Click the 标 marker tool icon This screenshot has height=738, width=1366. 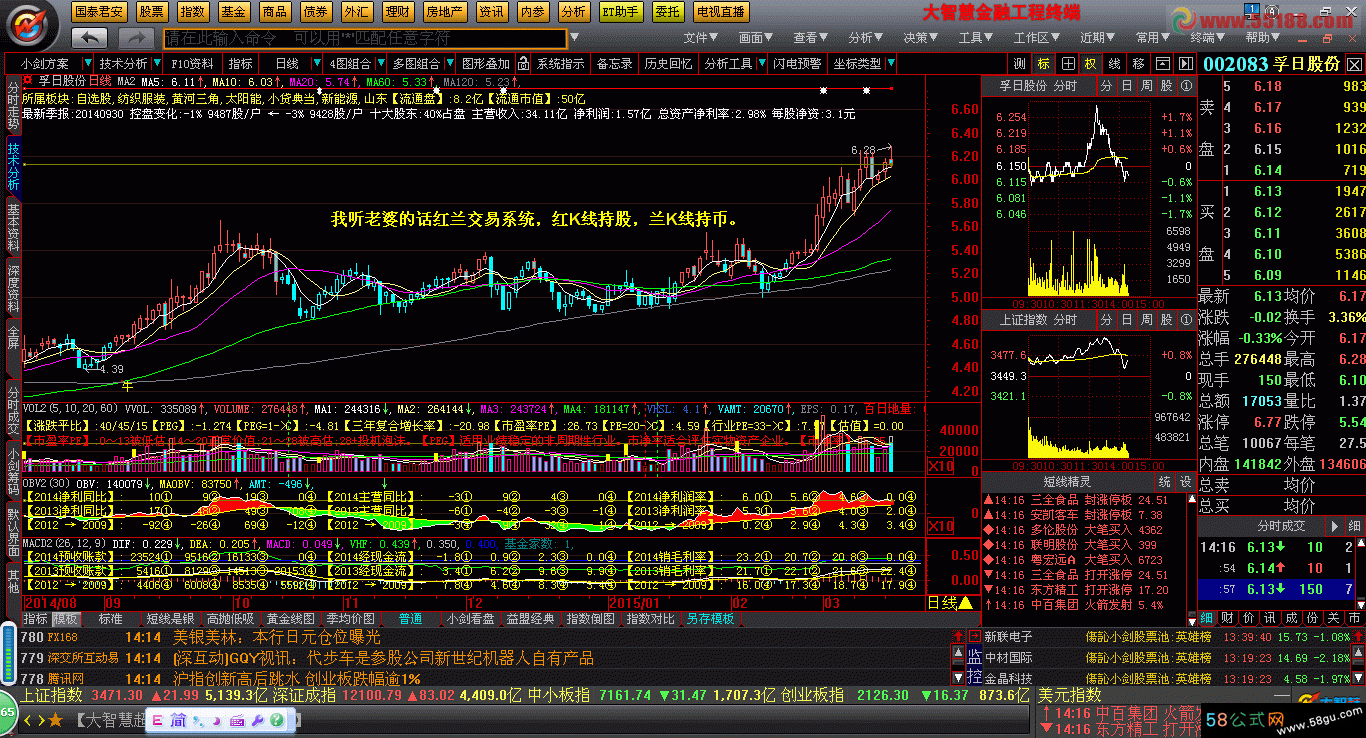(1043, 63)
